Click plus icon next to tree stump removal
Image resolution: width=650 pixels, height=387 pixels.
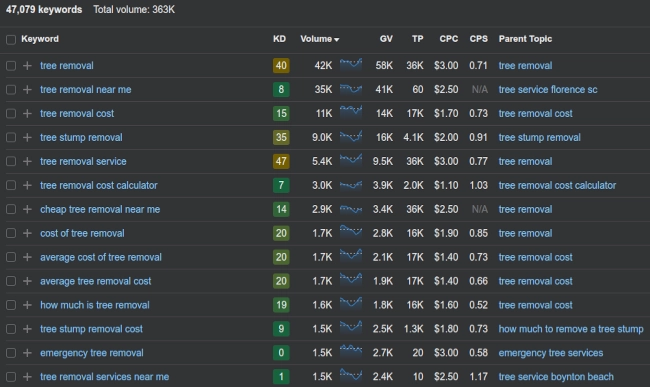(27, 137)
